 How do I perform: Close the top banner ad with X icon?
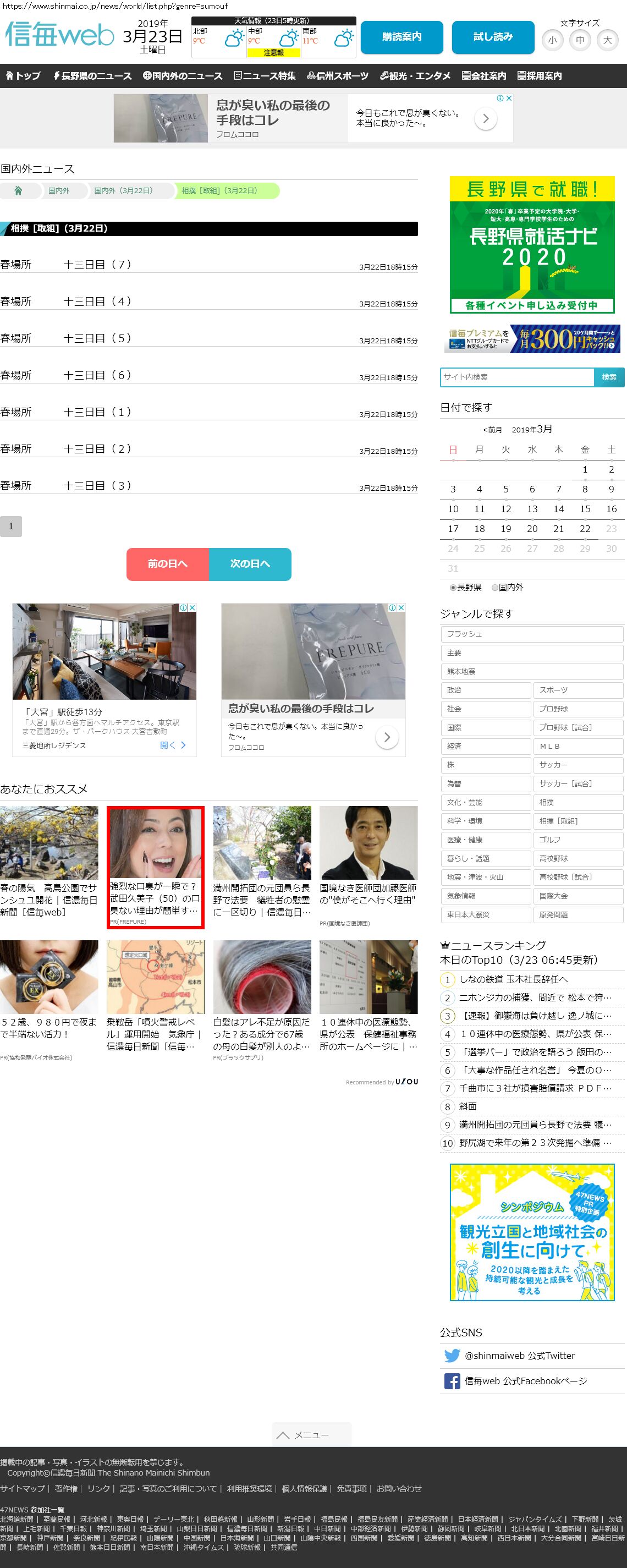pyautogui.click(x=509, y=98)
